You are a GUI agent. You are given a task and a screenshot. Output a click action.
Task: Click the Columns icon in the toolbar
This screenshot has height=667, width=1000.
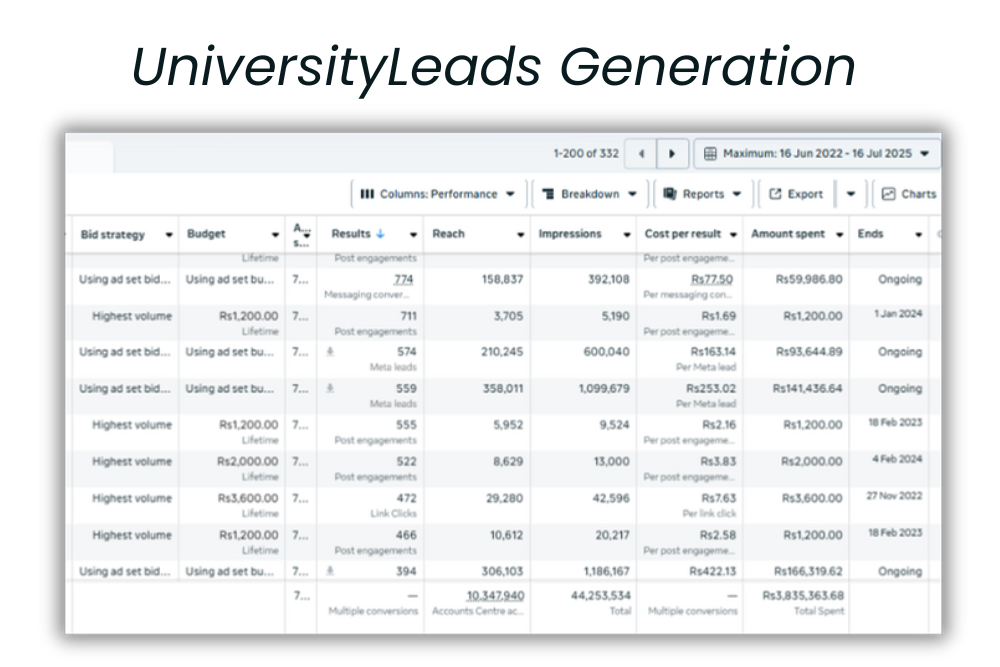(x=367, y=194)
